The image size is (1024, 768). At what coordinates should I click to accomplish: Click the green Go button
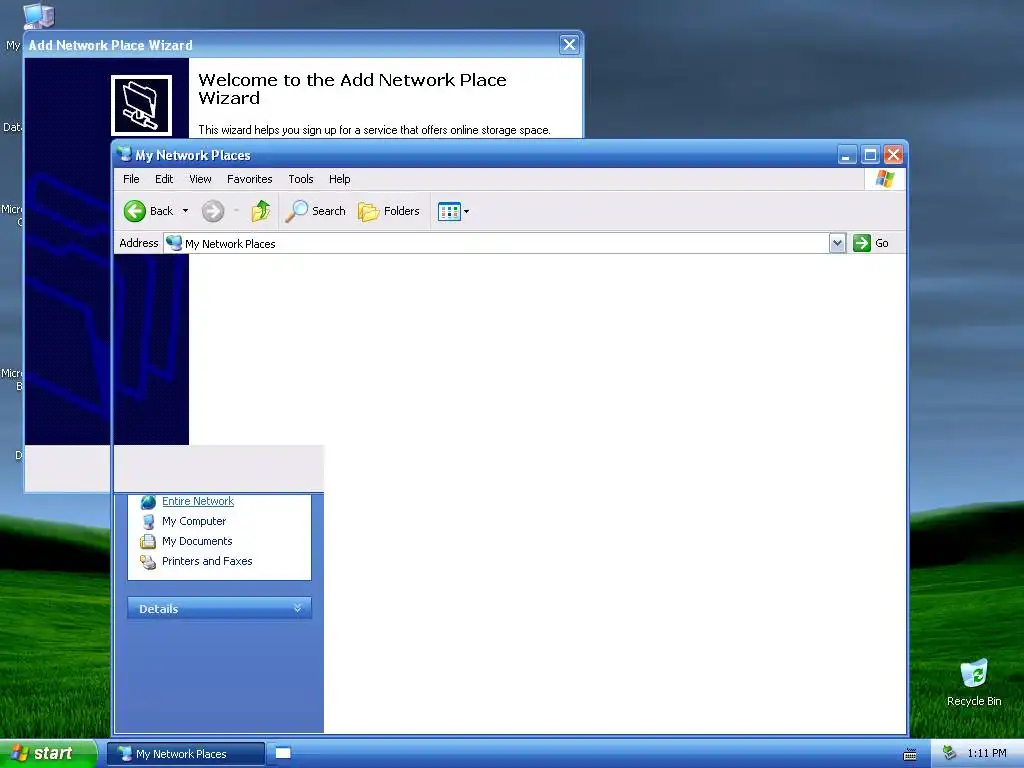[871, 243]
